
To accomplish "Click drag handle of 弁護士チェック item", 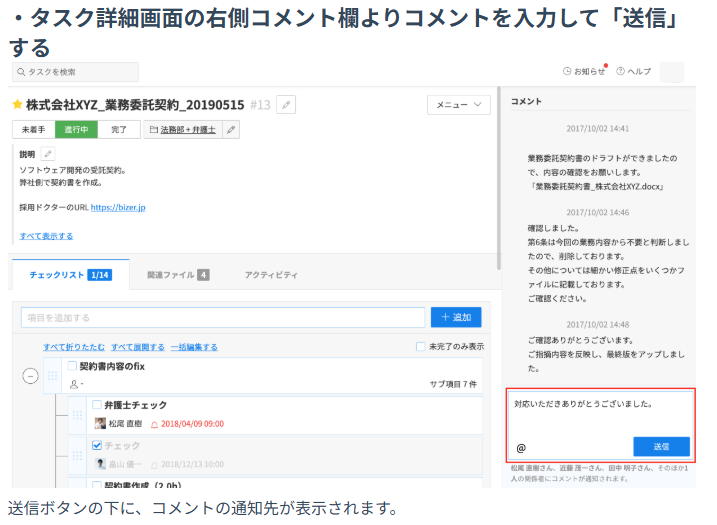I will tap(77, 415).
